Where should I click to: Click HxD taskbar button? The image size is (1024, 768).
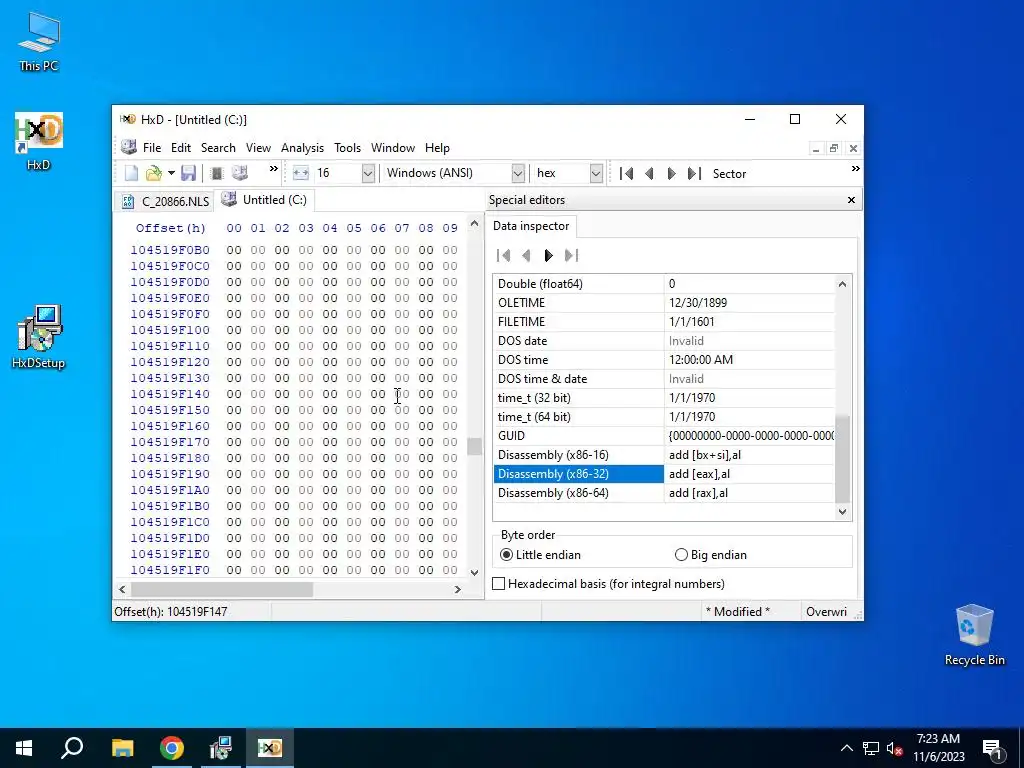tap(270, 748)
